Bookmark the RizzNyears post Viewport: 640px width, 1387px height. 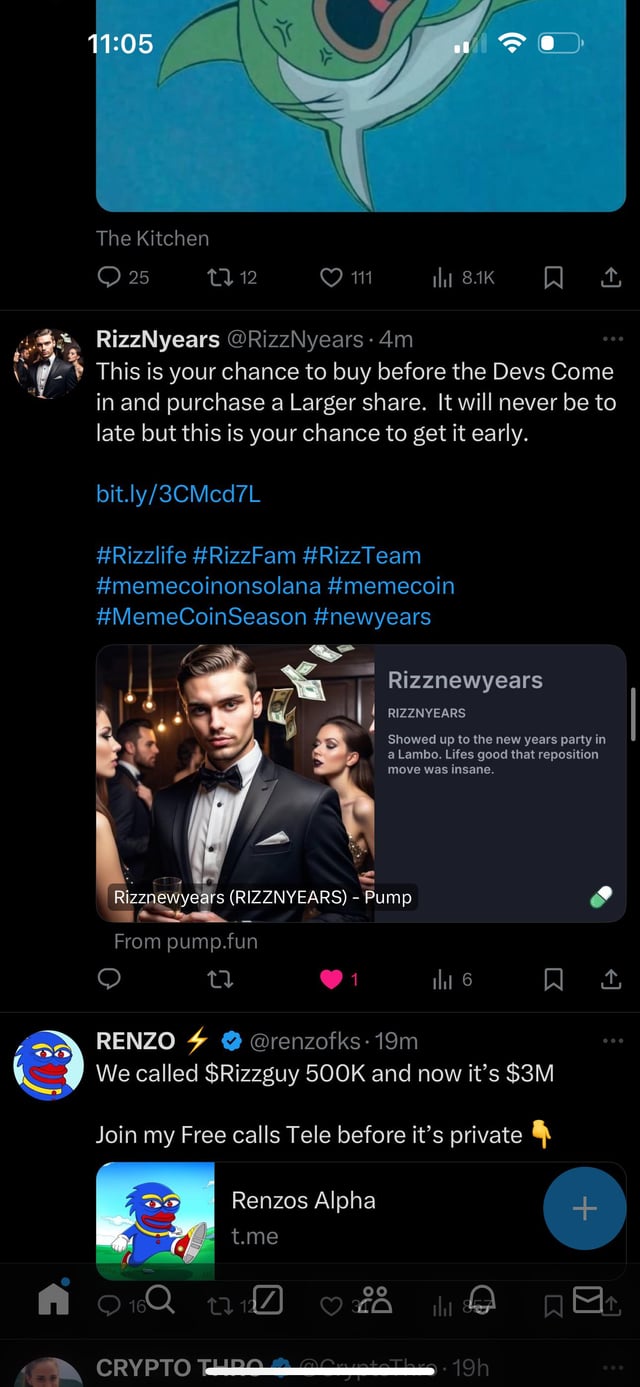point(553,979)
